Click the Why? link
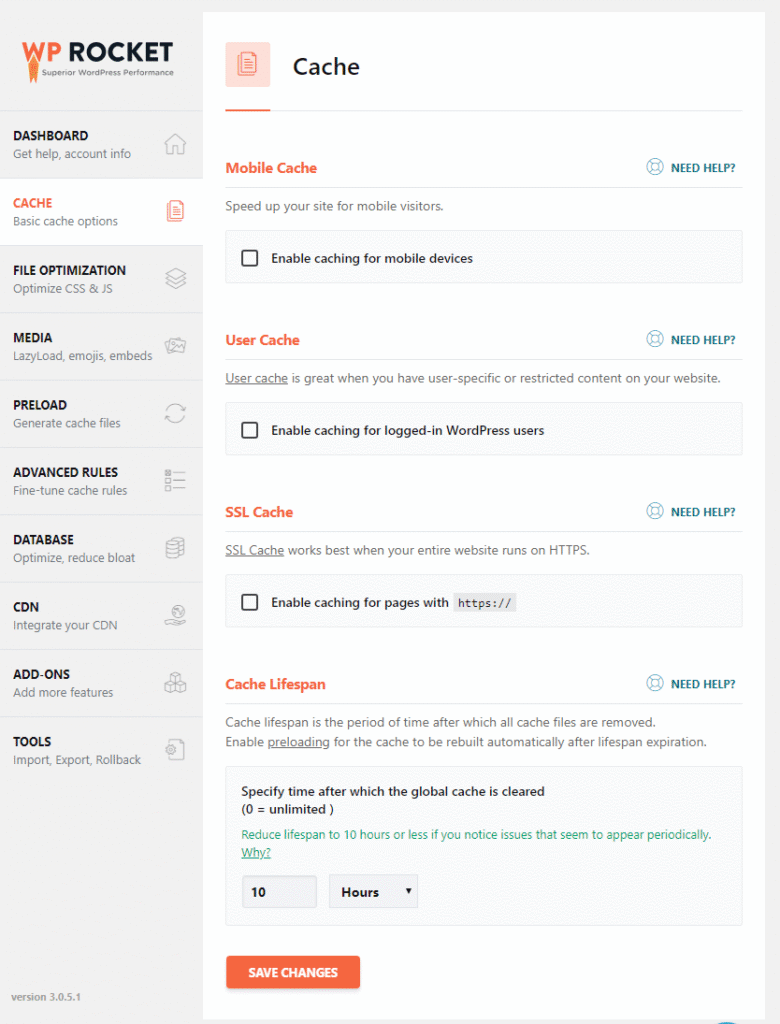780x1024 pixels. 255,852
